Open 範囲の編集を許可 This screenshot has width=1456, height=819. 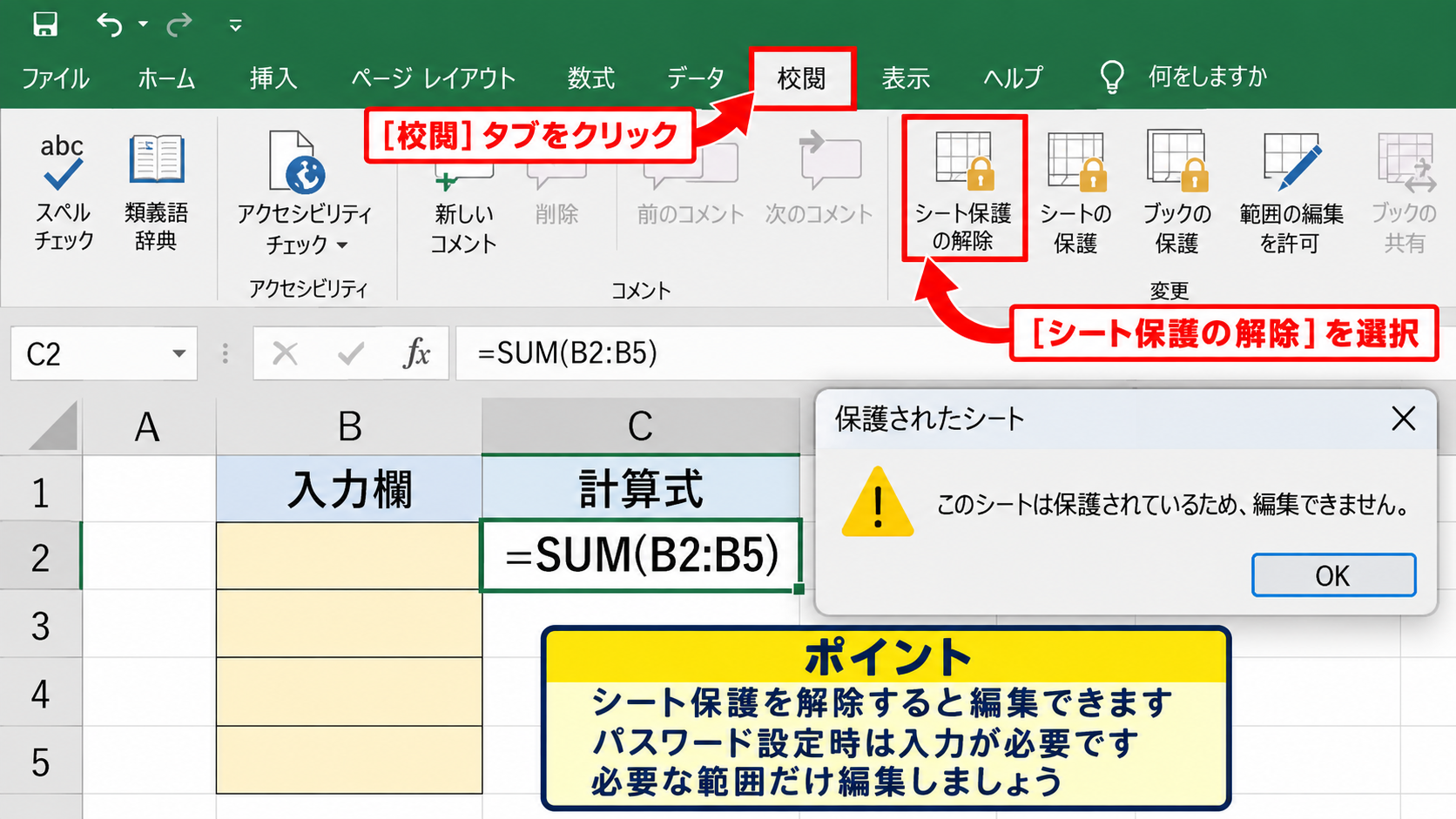(x=1291, y=193)
